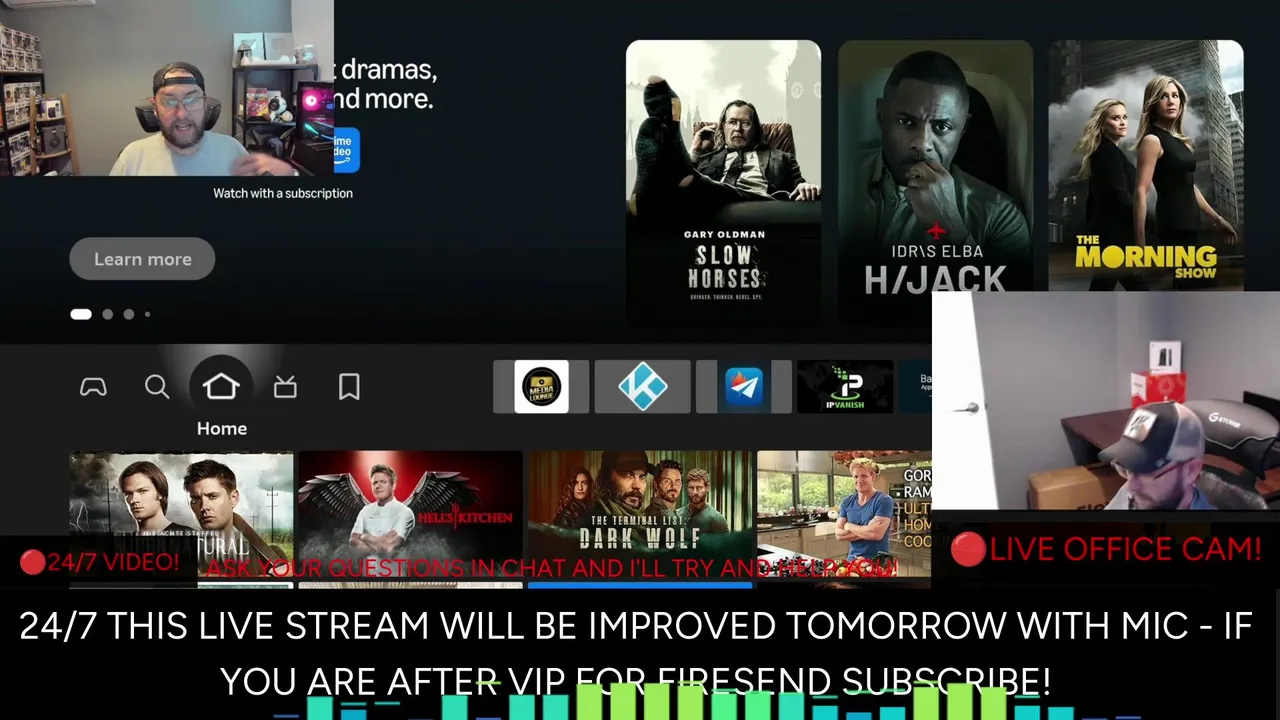Click the Learn more button
The height and width of the screenshot is (720, 1280).
pos(142,259)
